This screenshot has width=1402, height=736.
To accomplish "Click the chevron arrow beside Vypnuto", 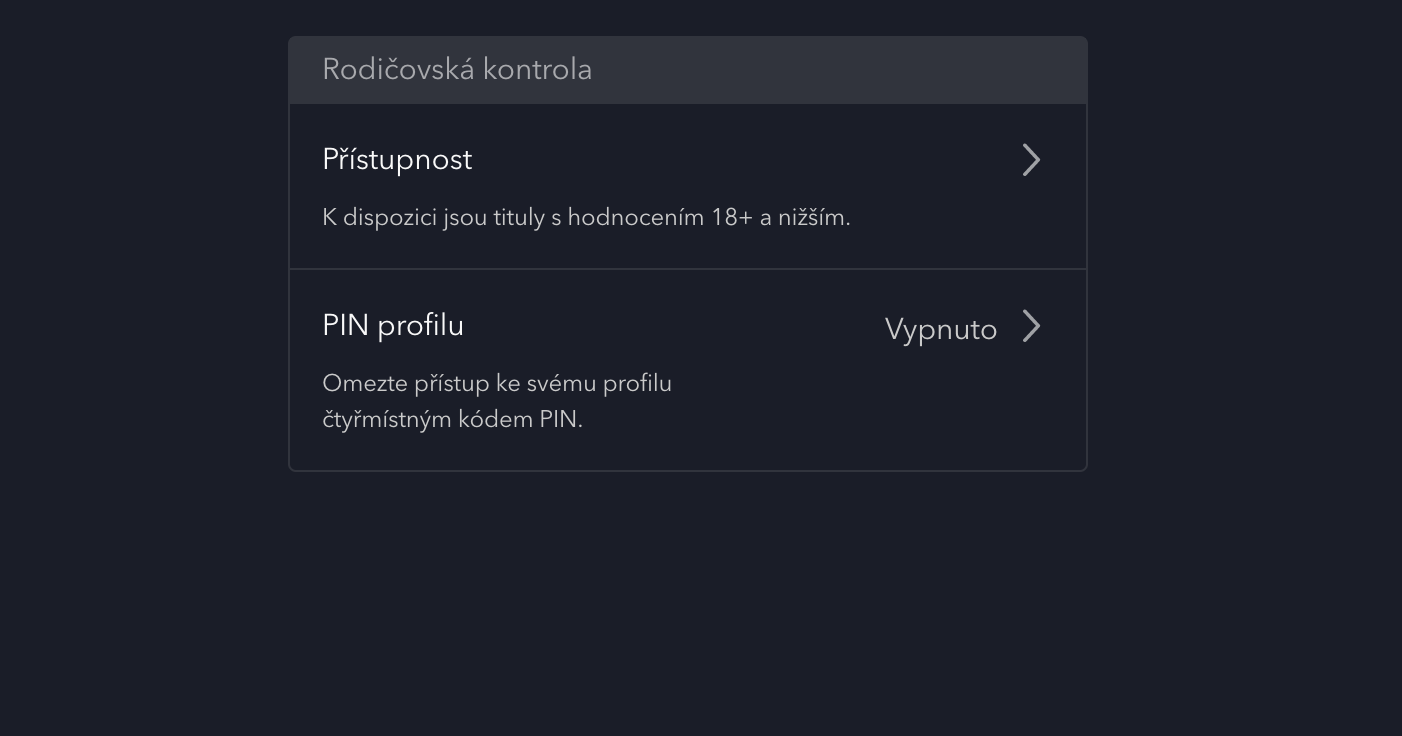I will 1031,327.
